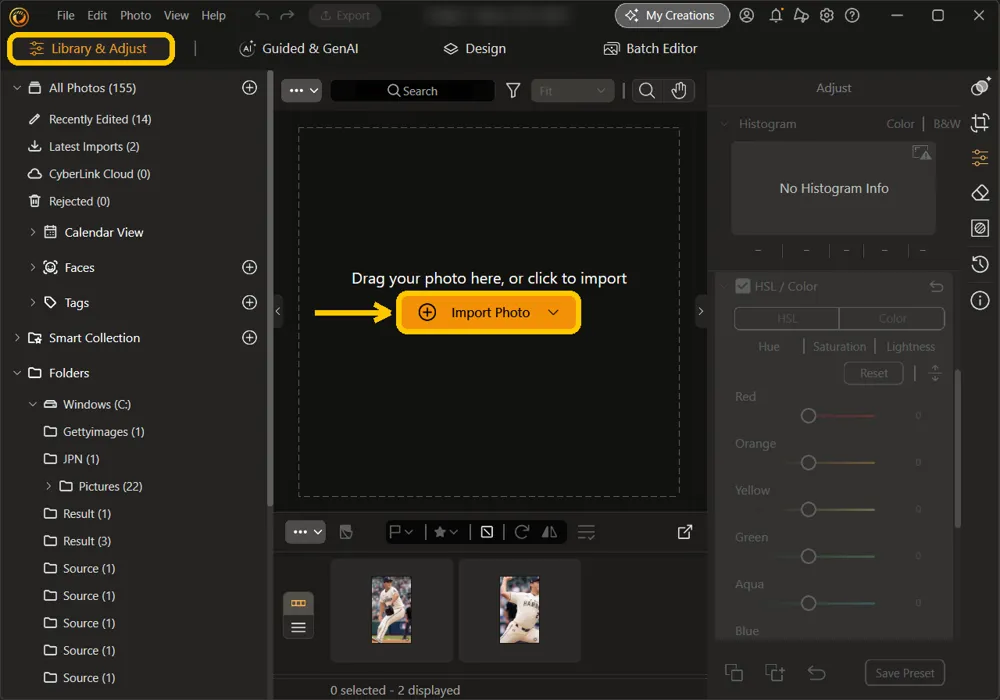Expand the Calendar View tree
The height and width of the screenshot is (700, 1000).
pyautogui.click(x=33, y=232)
